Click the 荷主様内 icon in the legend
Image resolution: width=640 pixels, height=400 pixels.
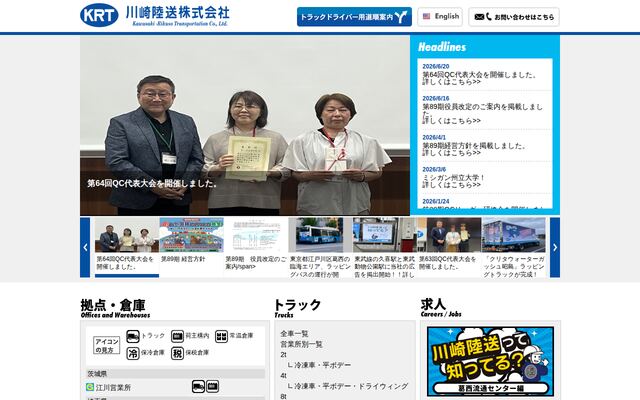point(177,336)
